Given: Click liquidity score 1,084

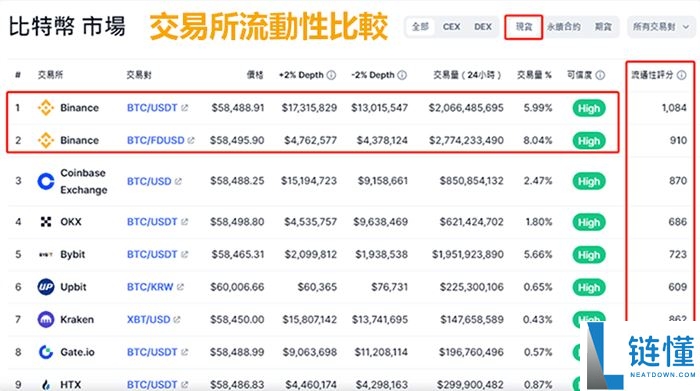Looking at the screenshot, I should click(x=674, y=108).
